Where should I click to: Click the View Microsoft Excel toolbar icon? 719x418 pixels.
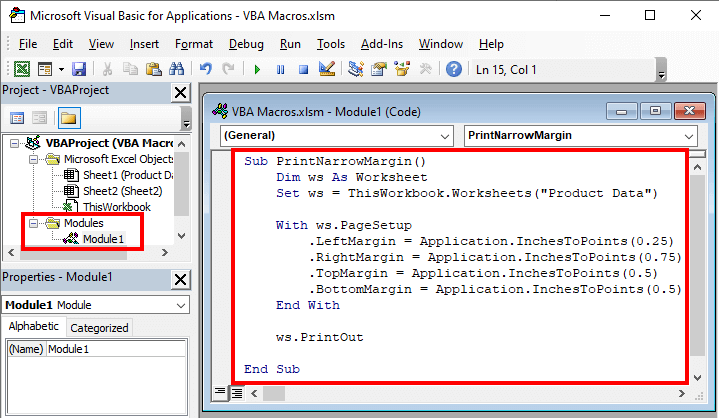22,69
